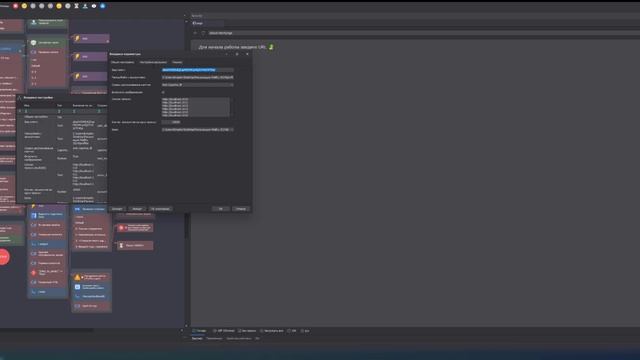Open the first tab of the input settings dialog
Viewport: 640px width, 360px height.
coord(122,62)
